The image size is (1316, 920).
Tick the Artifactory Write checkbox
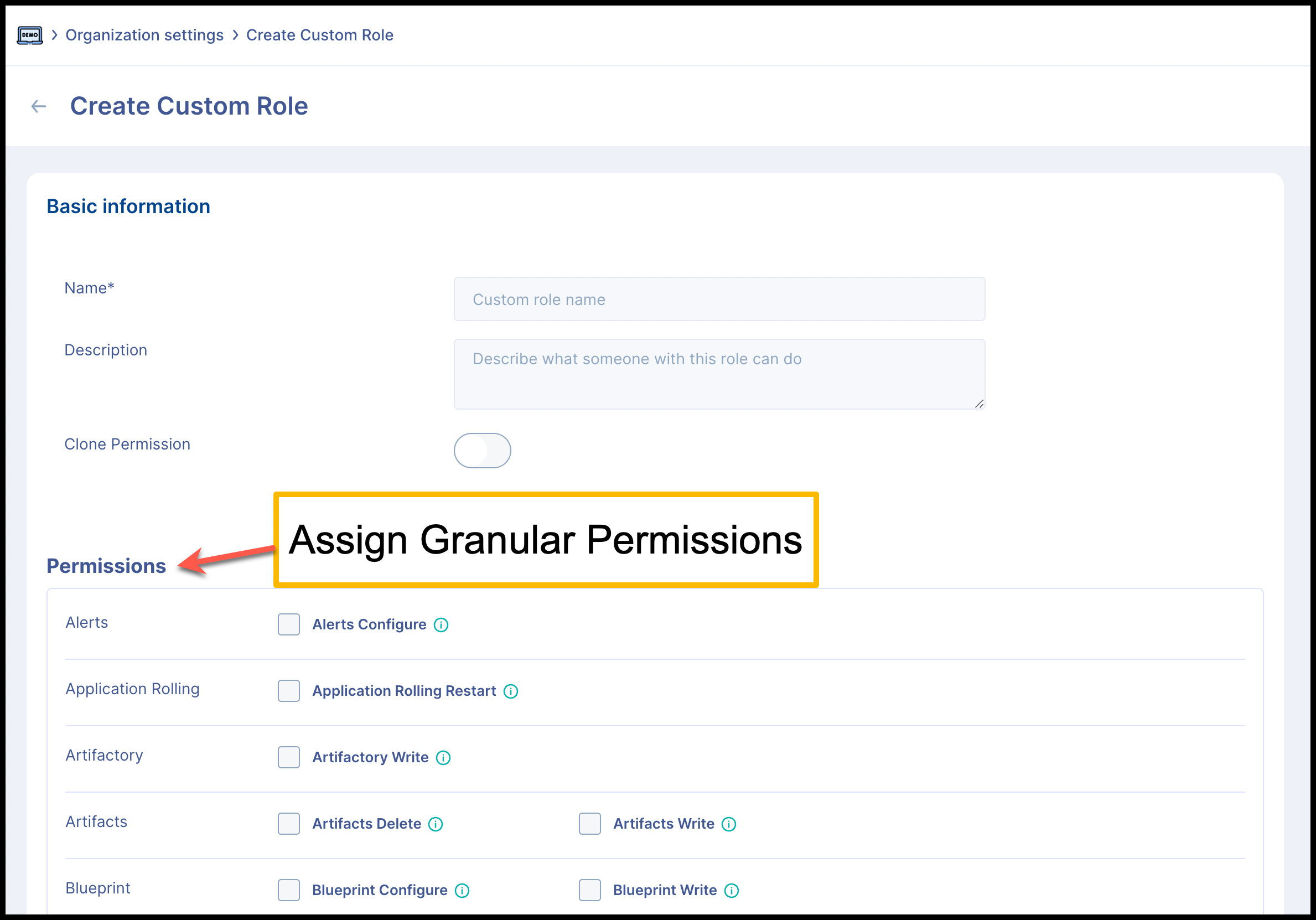click(x=289, y=758)
